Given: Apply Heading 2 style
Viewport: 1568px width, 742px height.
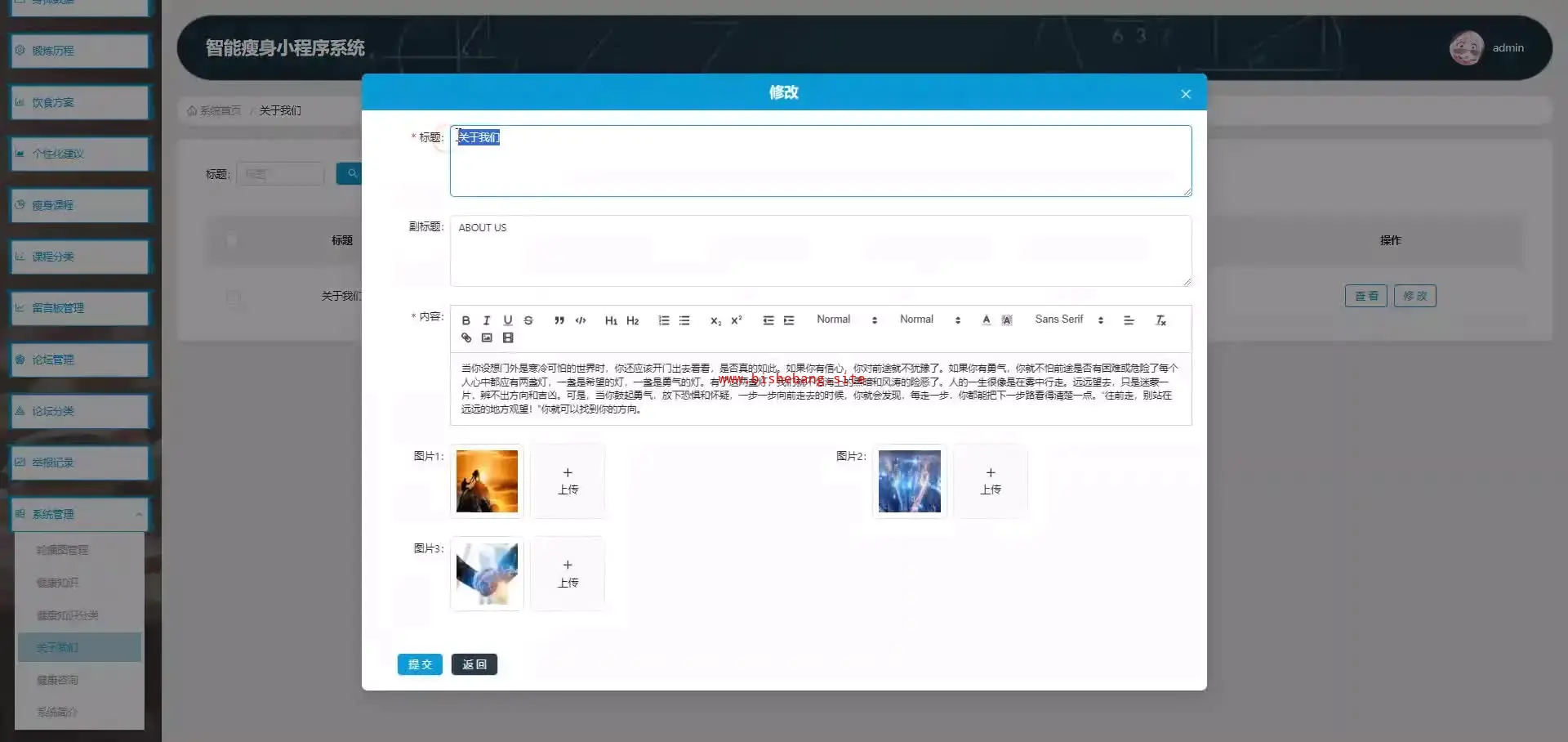Looking at the screenshot, I should [x=633, y=320].
